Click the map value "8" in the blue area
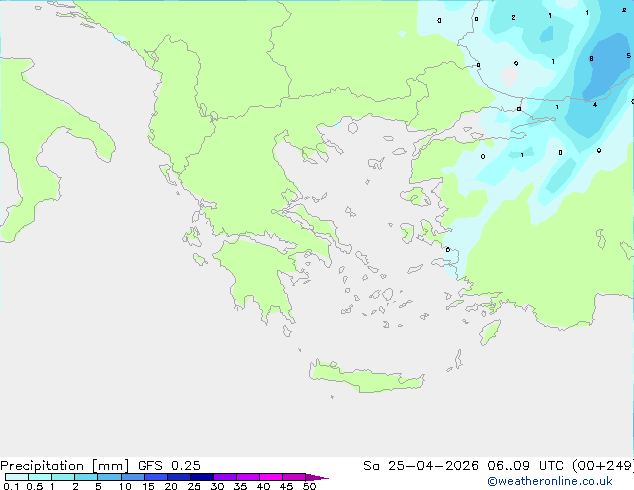Viewport: 634px width, 490px height. (x=591, y=59)
